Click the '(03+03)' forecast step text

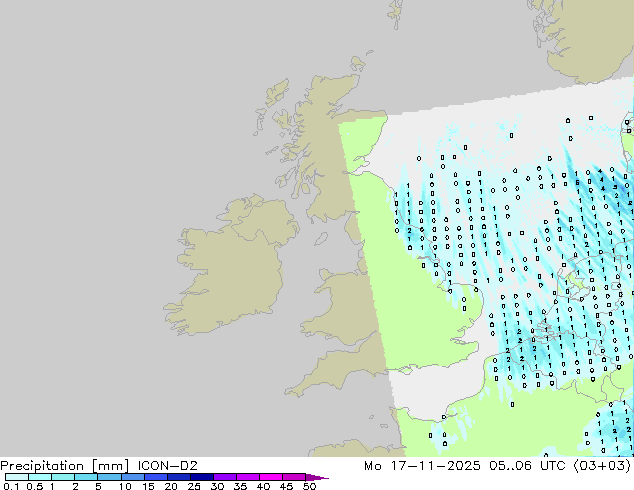tap(602, 466)
